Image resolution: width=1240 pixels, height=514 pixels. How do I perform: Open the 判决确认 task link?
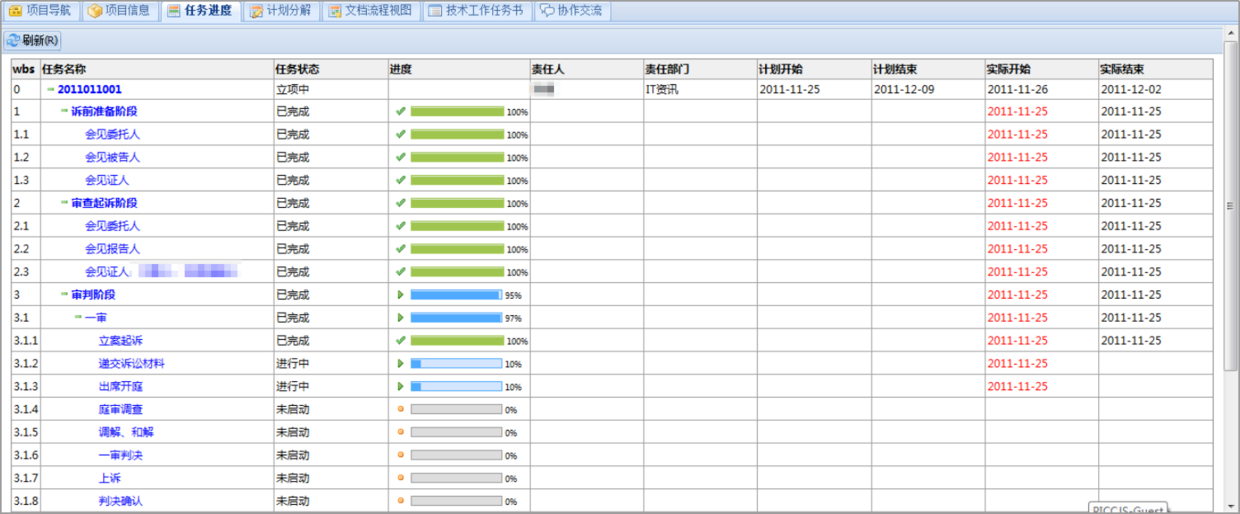(120, 501)
